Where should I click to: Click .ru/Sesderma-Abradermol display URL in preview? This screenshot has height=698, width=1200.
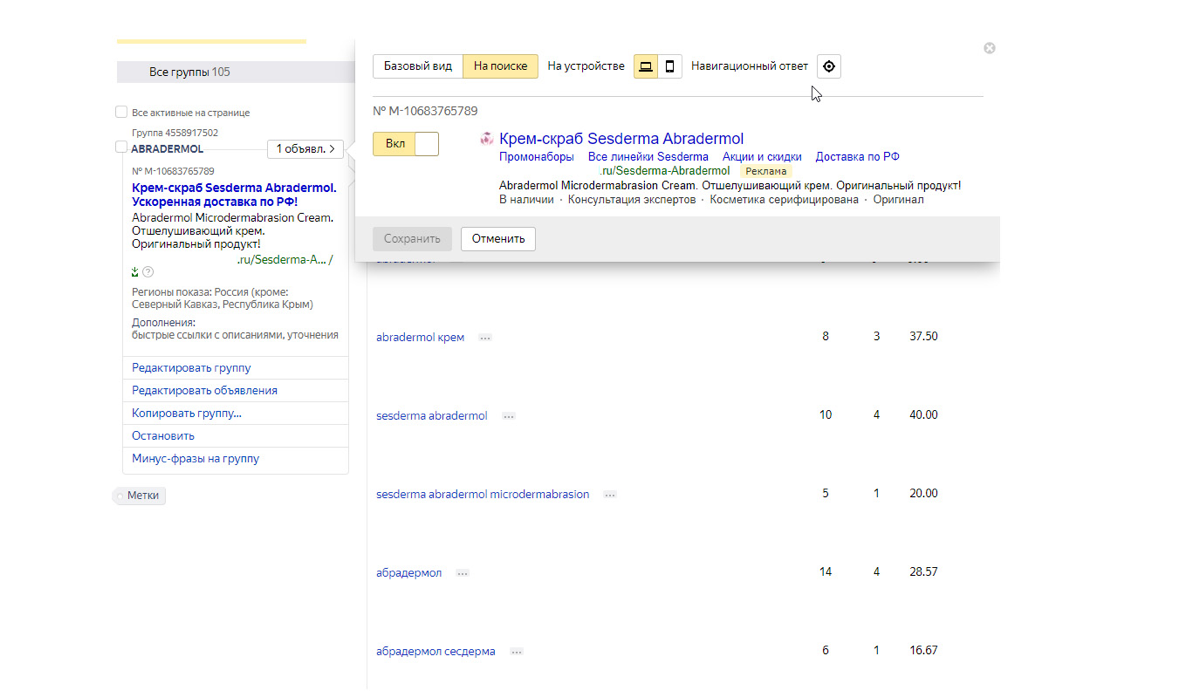pyautogui.click(x=665, y=171)
